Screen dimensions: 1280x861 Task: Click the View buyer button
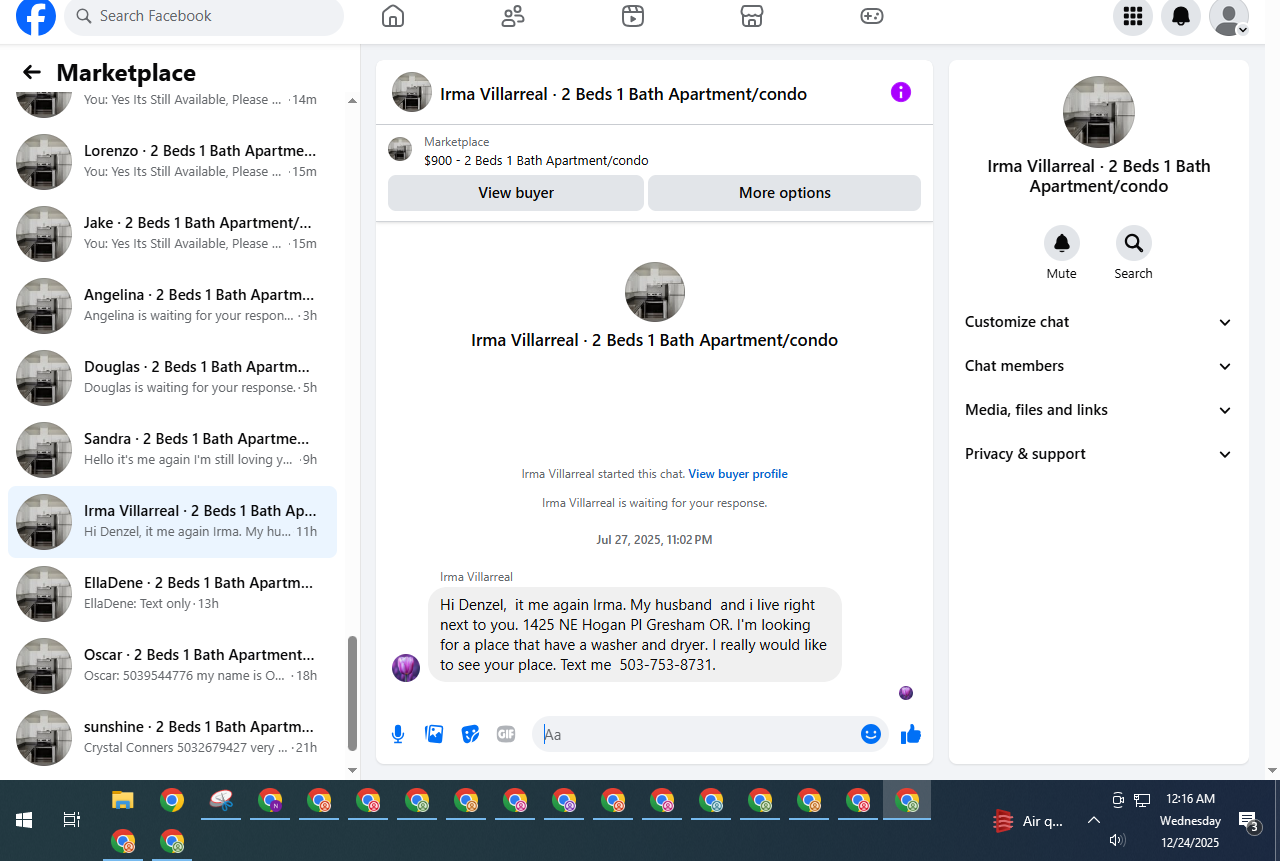tap(516, 193)
